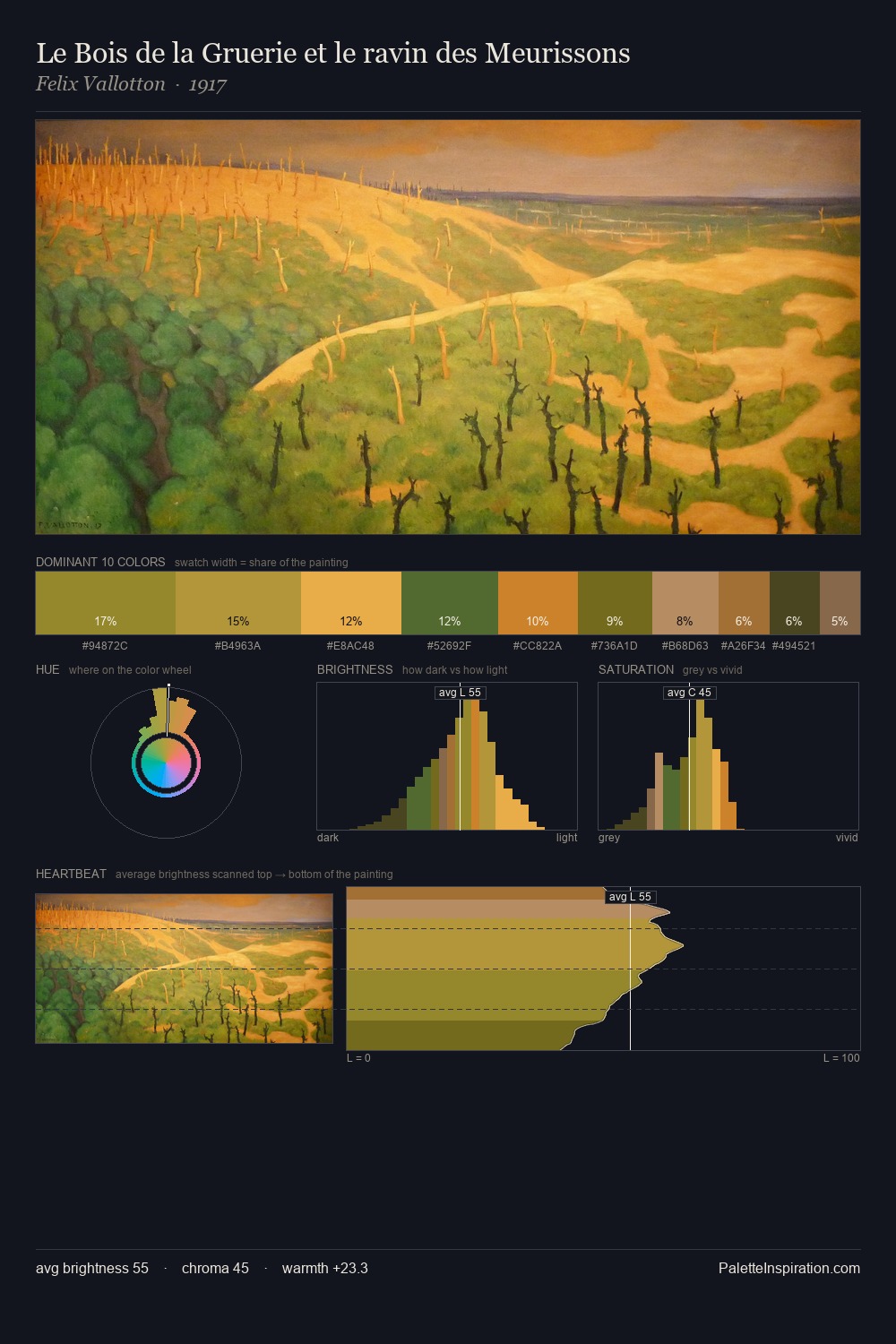Click the 5% taupe color swatch
This screenshot has width=896, height=1344.
pos(840,603)
